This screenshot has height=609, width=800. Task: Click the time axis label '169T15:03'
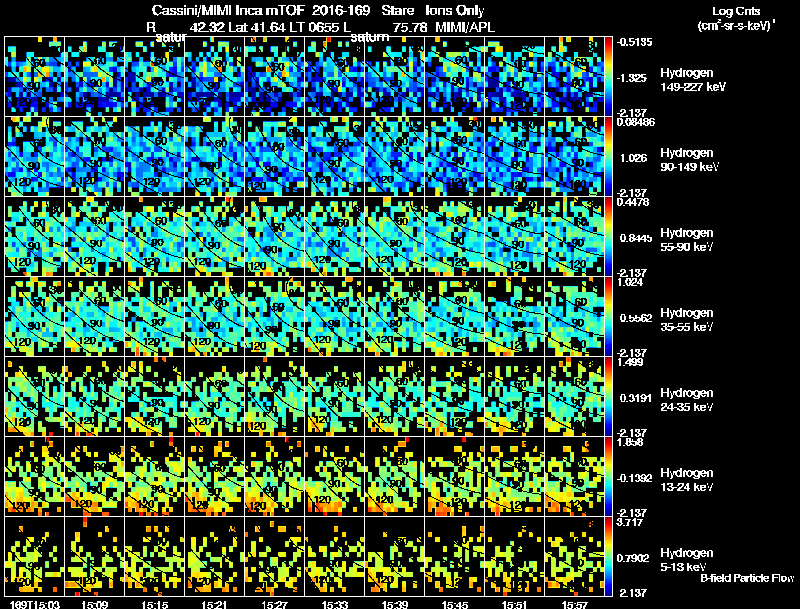(35, 605)
